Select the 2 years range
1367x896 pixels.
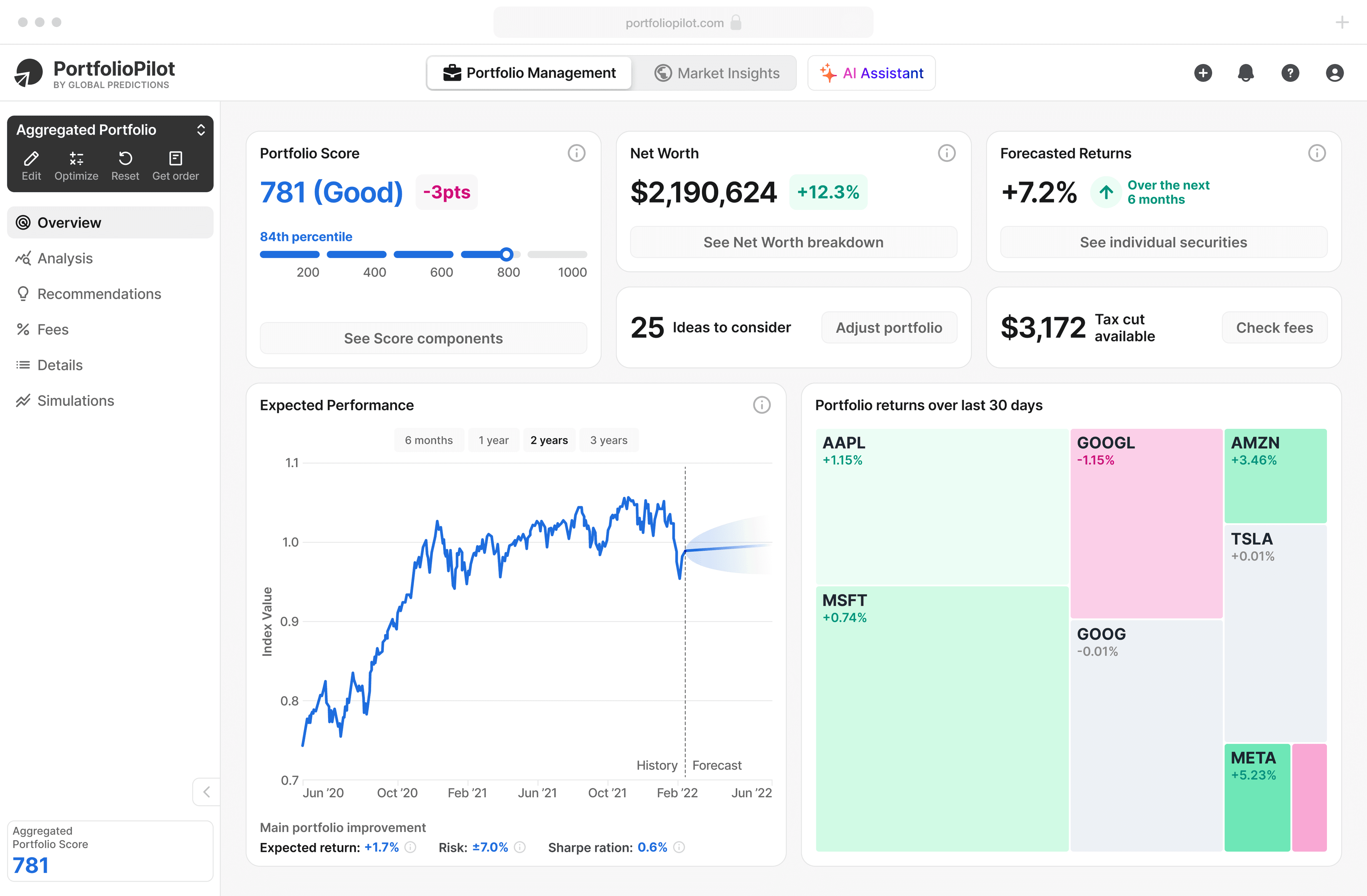(549, 440)
